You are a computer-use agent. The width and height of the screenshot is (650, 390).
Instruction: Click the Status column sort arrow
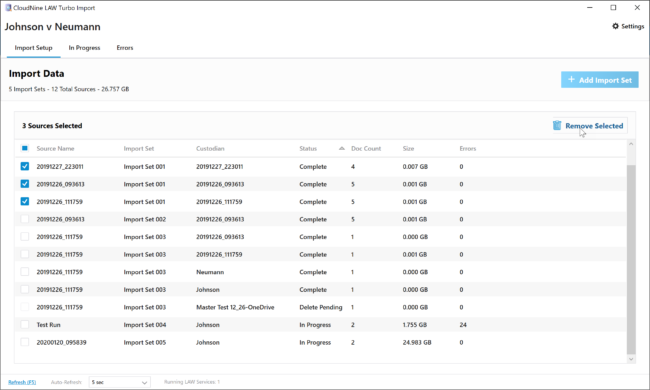[x=342, y=148]
